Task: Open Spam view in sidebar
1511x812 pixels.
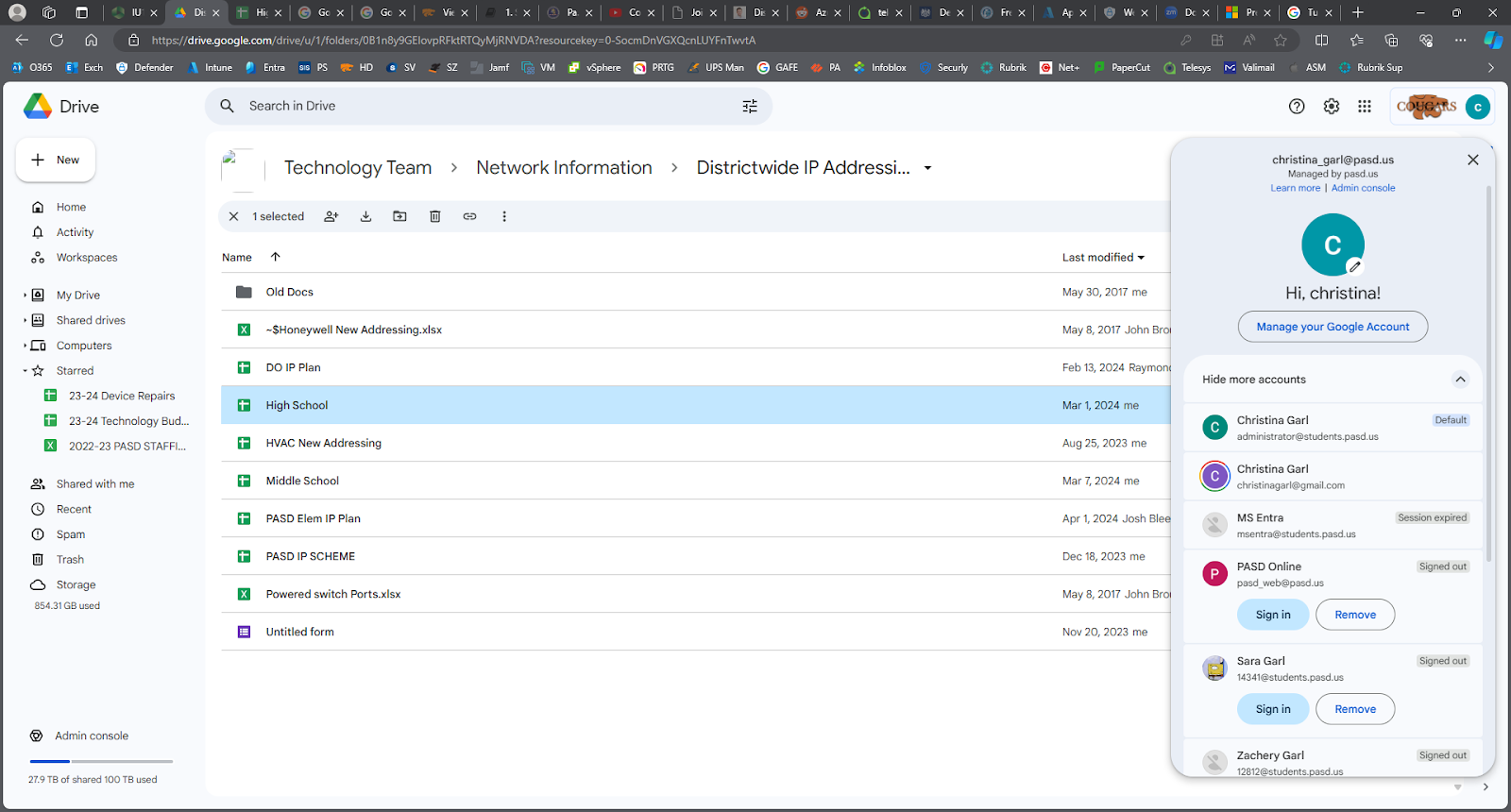Action: click(71, 534)
